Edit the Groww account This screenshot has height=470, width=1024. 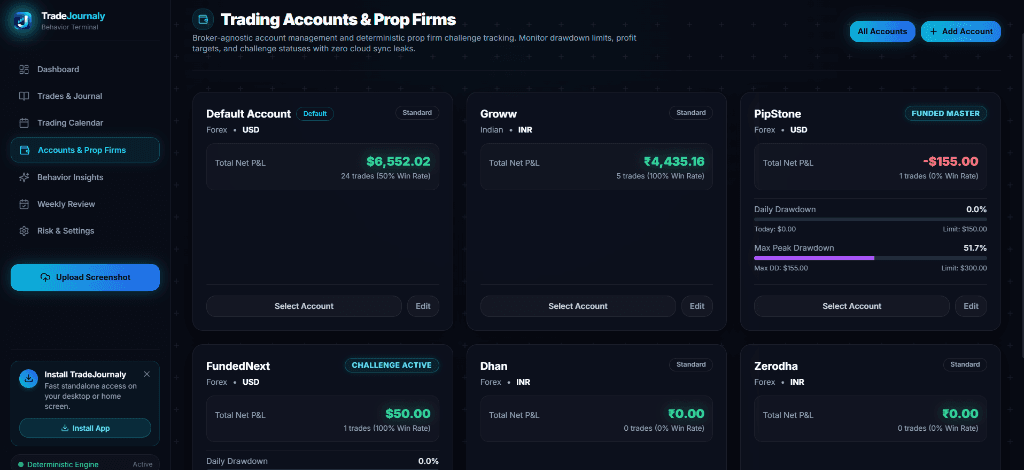click(x=697, y=306)
